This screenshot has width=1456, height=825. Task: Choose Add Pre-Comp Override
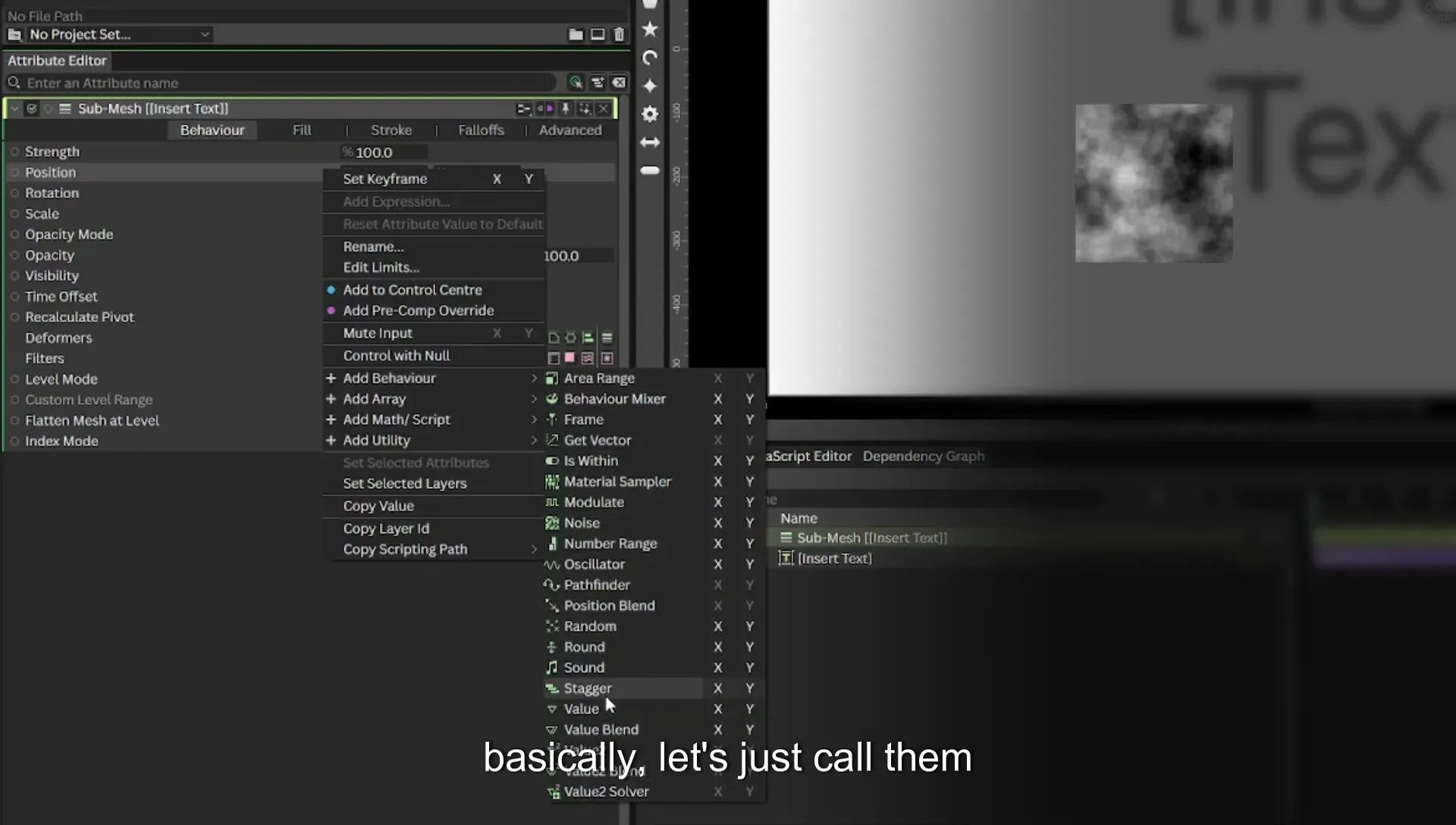pyautogui.click(x=433, y=310)
